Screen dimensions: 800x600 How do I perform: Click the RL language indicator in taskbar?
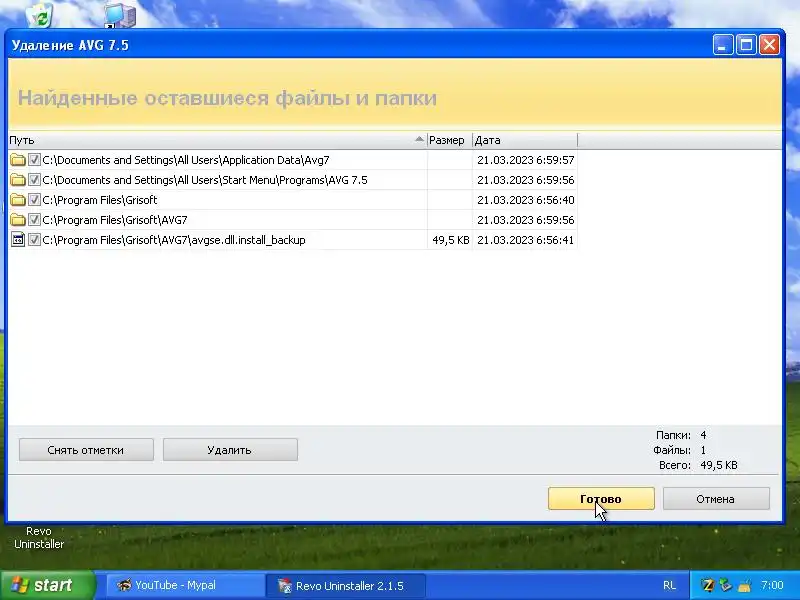669,585
